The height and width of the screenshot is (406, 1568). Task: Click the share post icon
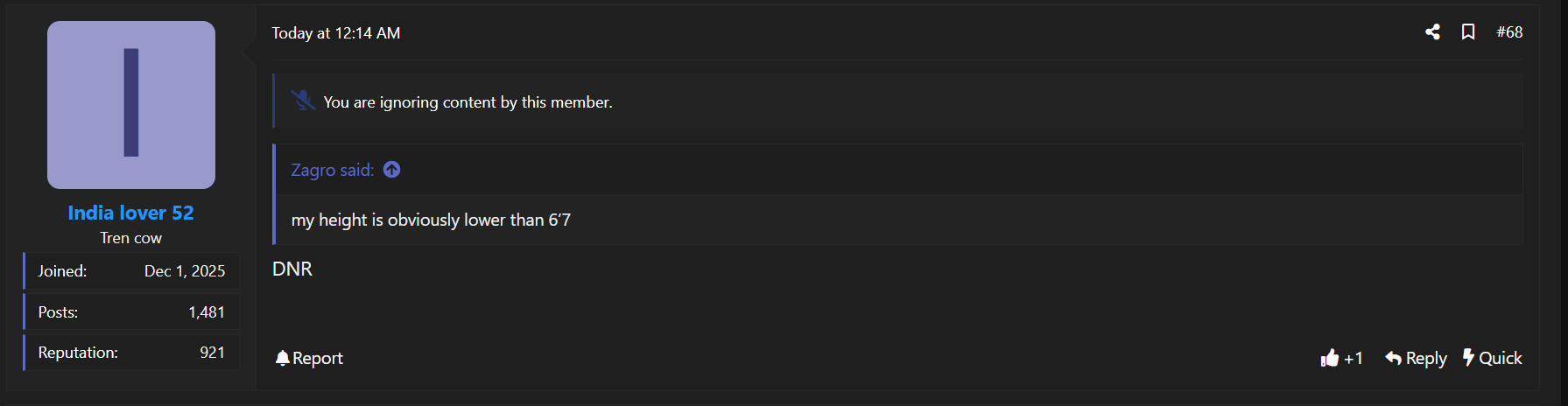[x=1432, y=32]
